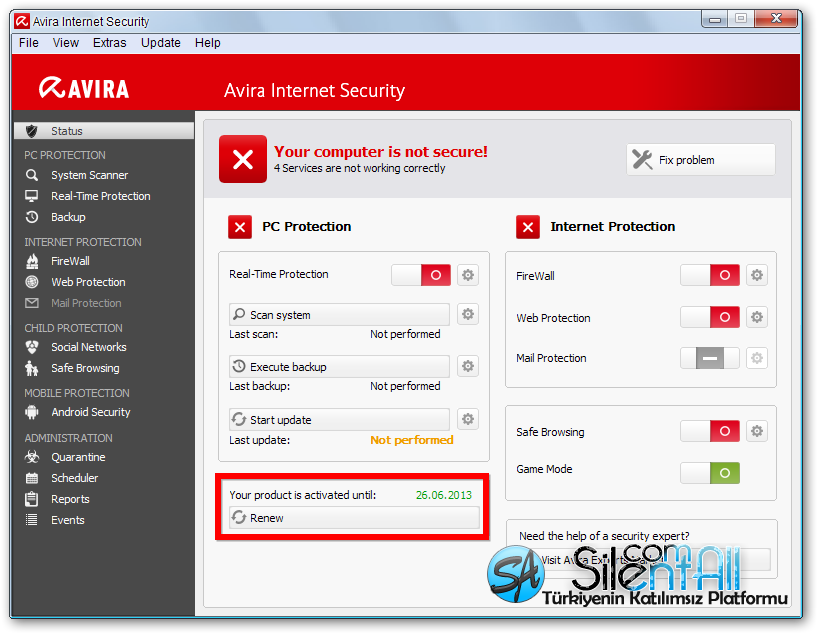Open the Social Networks icon in sidebar
818x634 pixels.
point(32,347)
